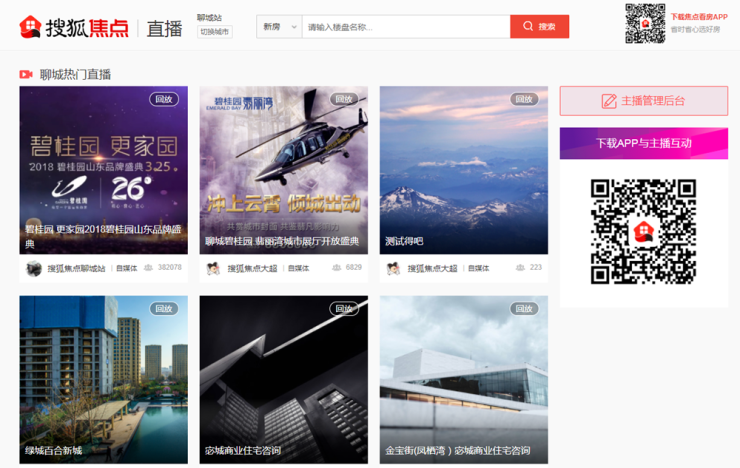The image size is (740, 468).
Task: Click the 自媒体 tag beside 搜狐焦点聊城站
Action: click(x=126, y=268)
